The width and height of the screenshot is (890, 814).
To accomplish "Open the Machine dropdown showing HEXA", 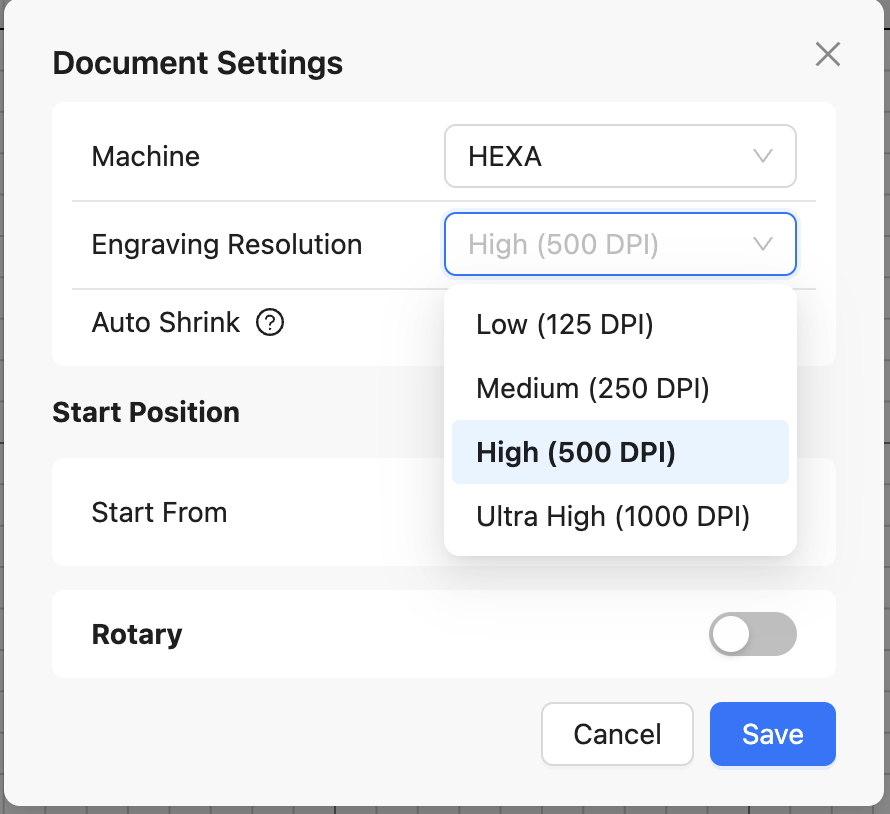I will [x=620, y=156].
